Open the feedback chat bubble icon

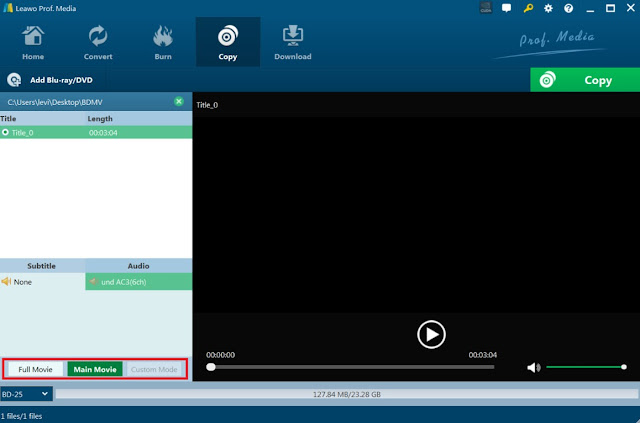coord(507,8)
